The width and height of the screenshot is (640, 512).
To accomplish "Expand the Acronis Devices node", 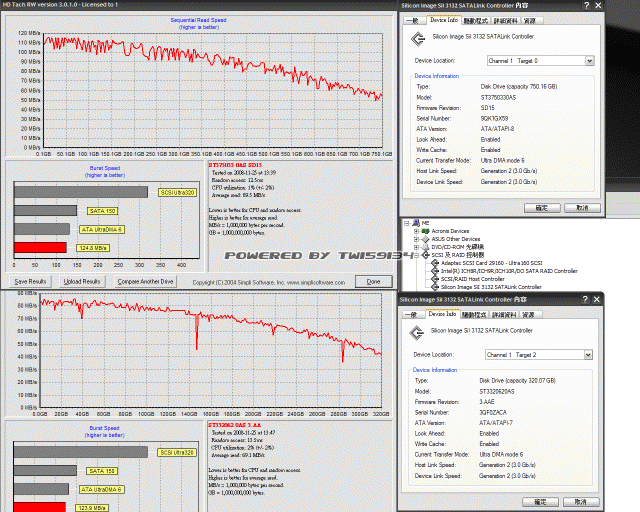I will (x=416, y=231).
